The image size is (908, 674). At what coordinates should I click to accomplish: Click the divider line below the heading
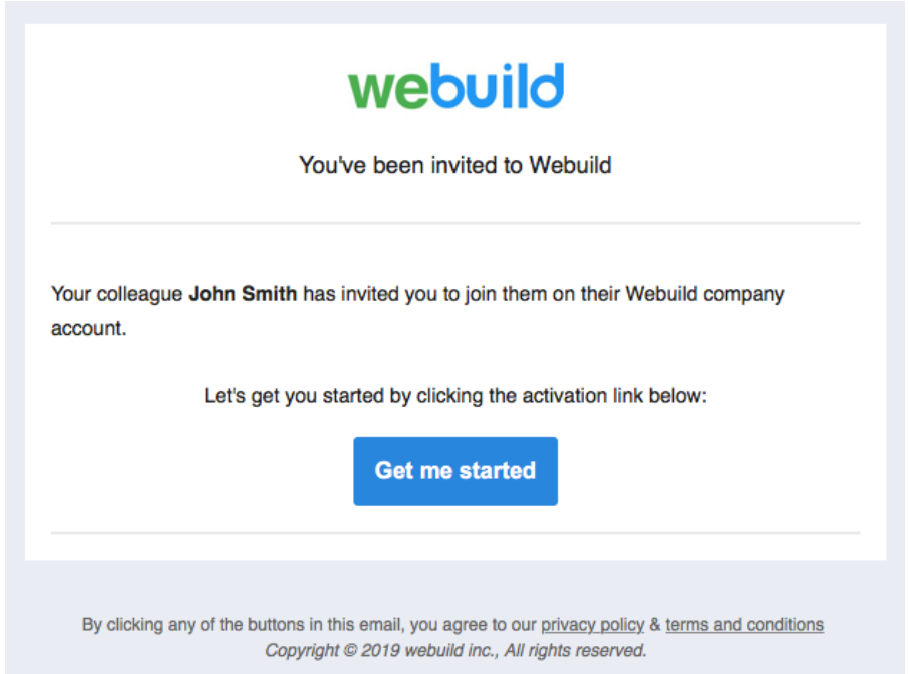click(455, 222)
